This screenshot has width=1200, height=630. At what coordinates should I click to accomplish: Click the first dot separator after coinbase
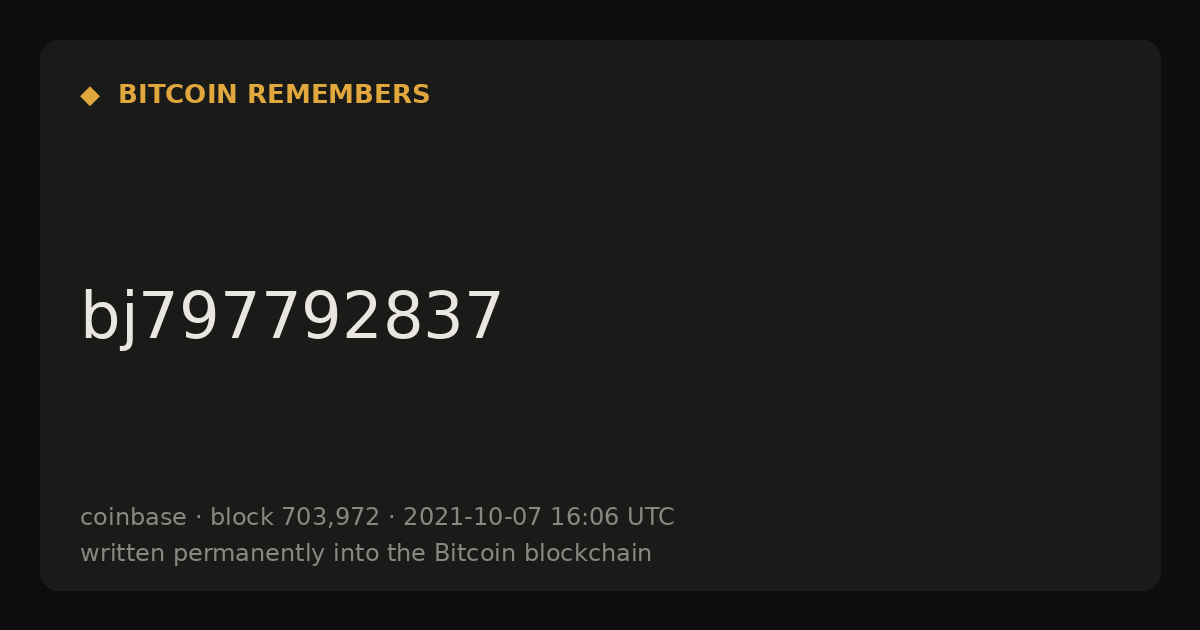click(198, 518)
